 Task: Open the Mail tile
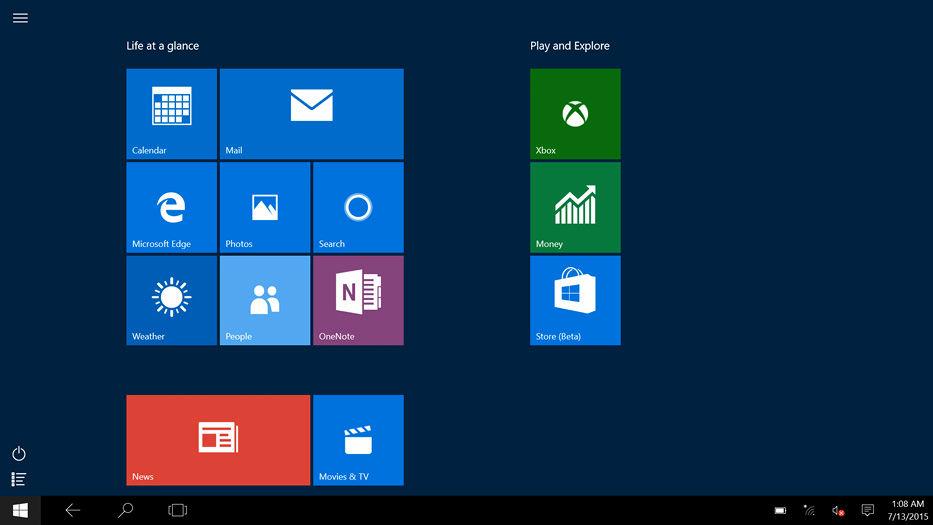pyautogui.click(x=312, y=114)
